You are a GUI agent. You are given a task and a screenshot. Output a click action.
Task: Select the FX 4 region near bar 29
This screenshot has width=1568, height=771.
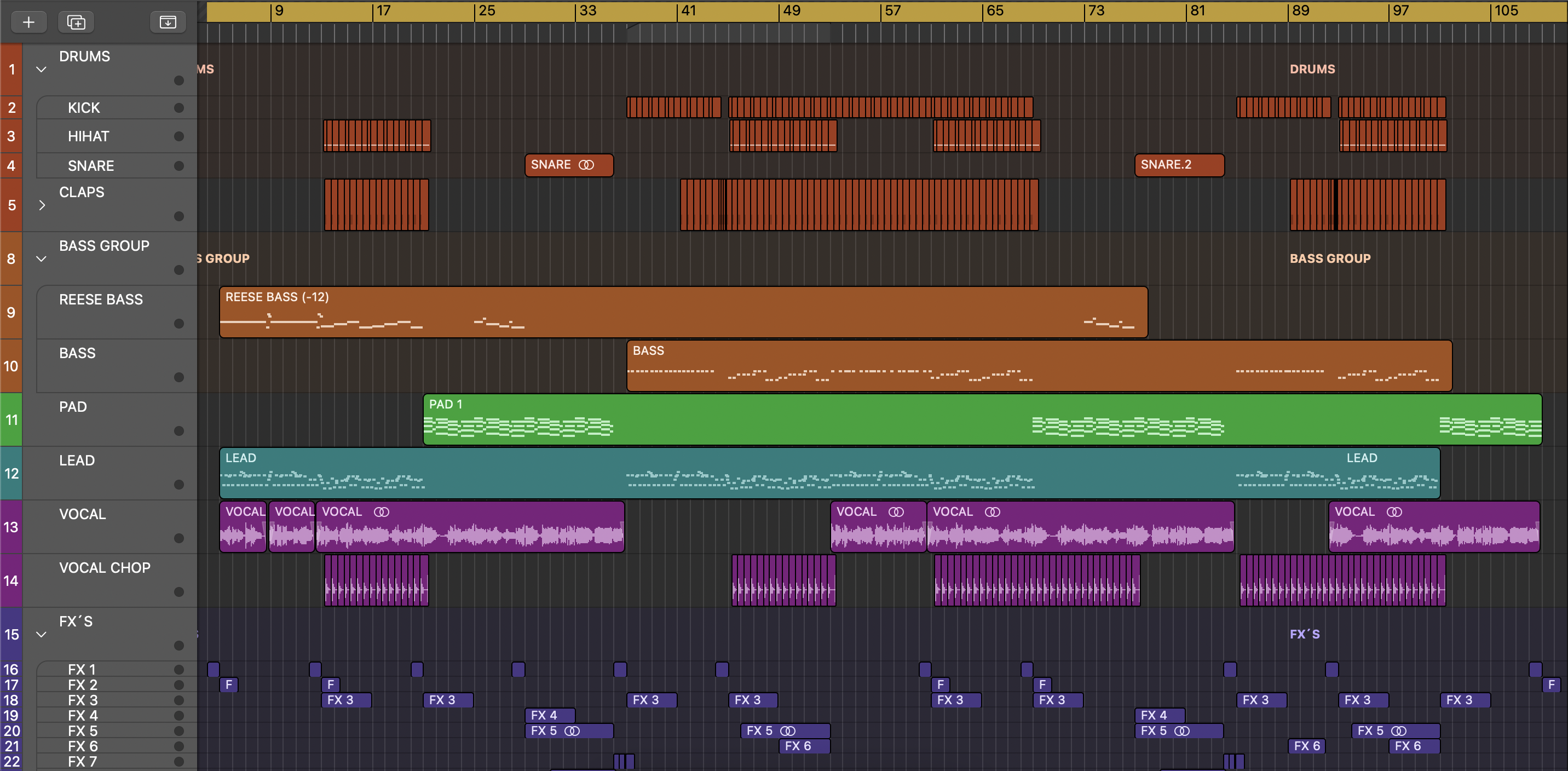pos(550,715)
